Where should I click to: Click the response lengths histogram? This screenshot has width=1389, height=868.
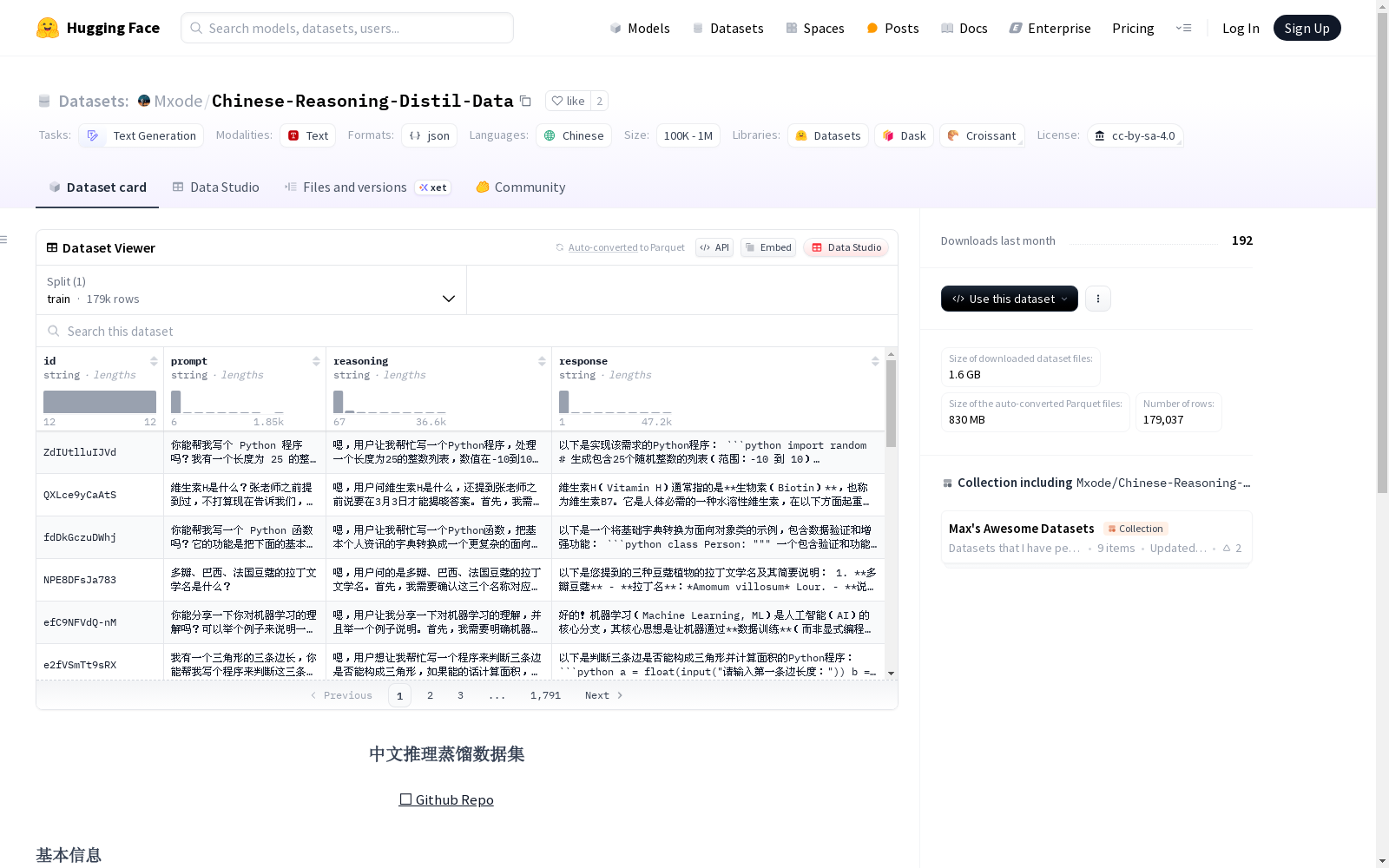(x=616, y=402)
